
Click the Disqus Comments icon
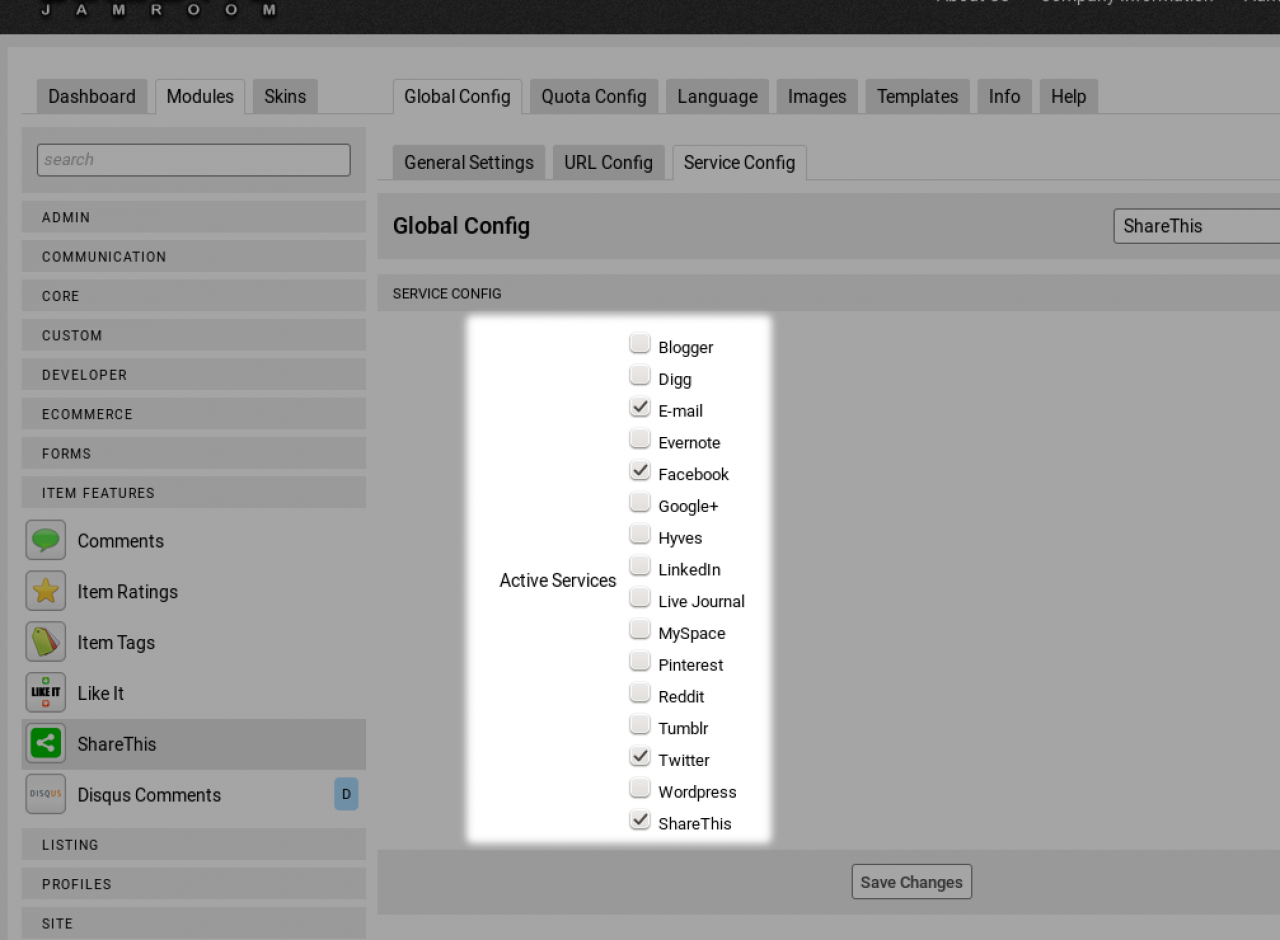click(x=46, y=795)
